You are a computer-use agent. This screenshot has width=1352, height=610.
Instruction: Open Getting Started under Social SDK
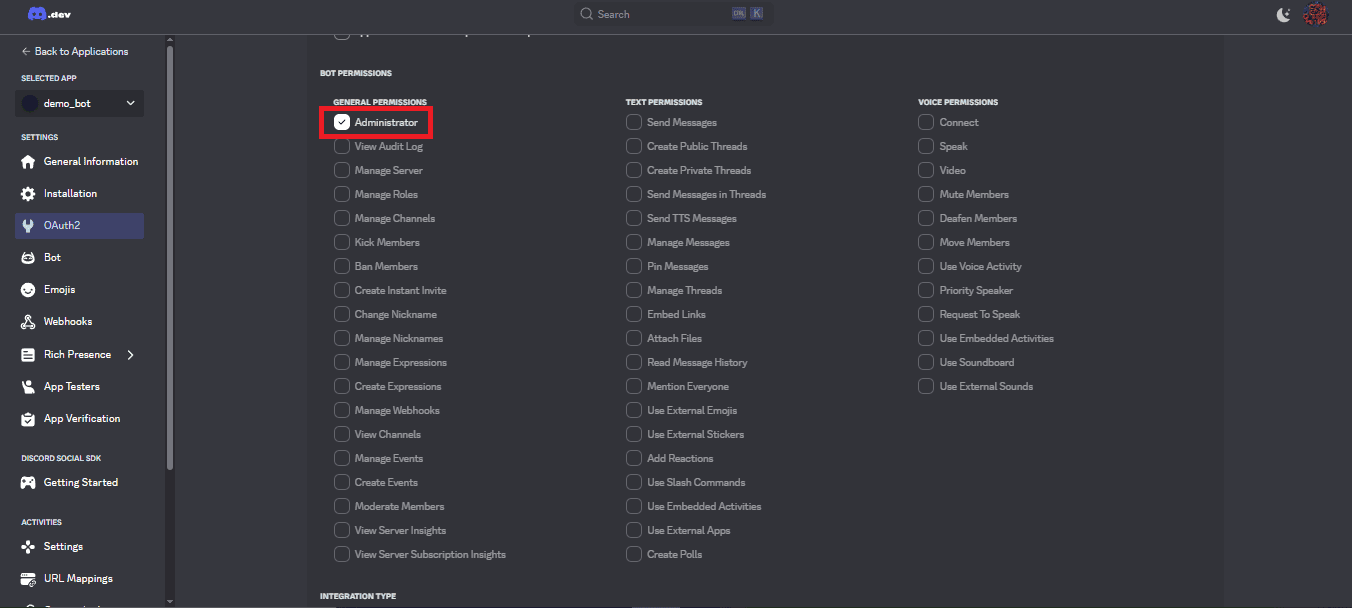(80, 483)
